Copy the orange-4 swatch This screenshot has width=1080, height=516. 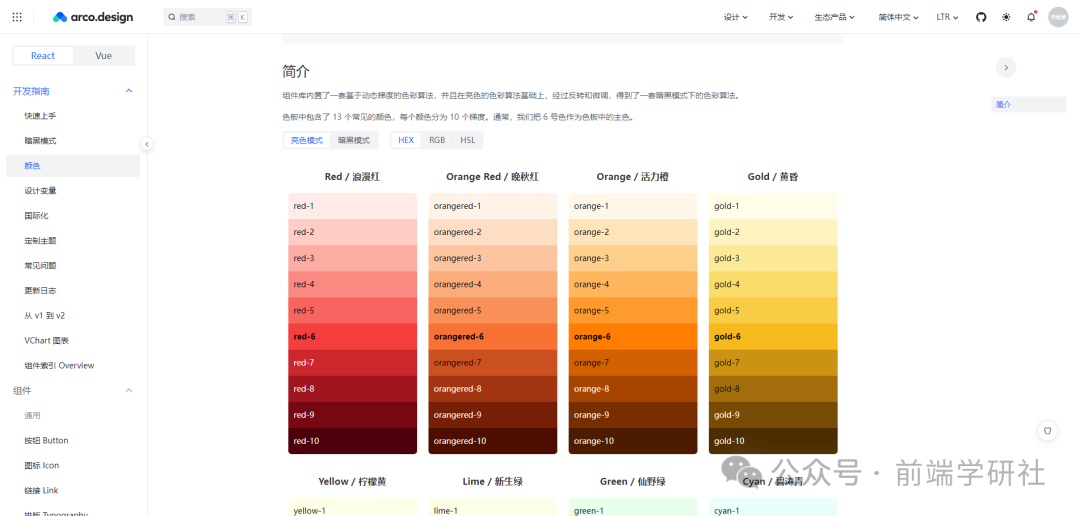pos(633,285)
